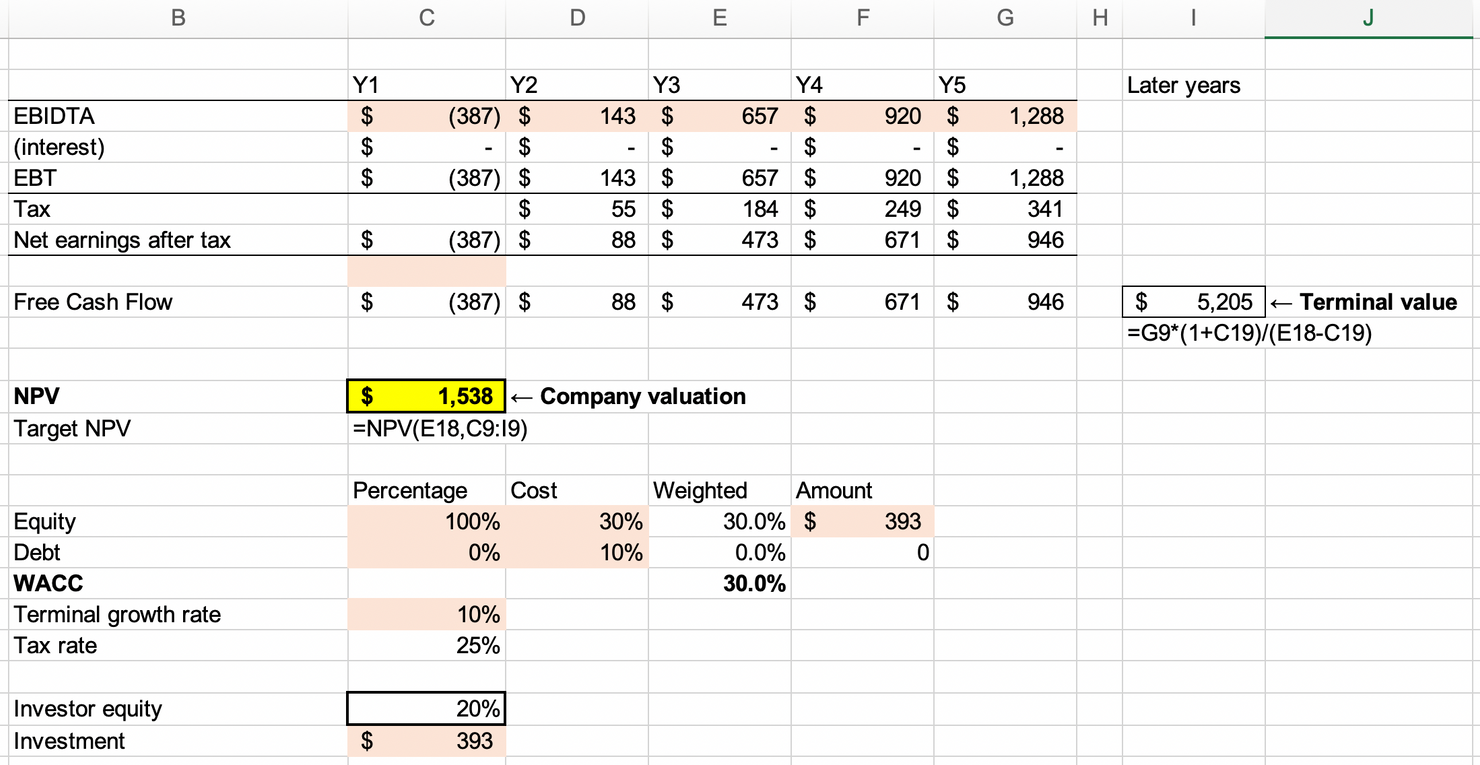Click the Y2 column label
1480x765 pixels.
[x=524, y=85]
